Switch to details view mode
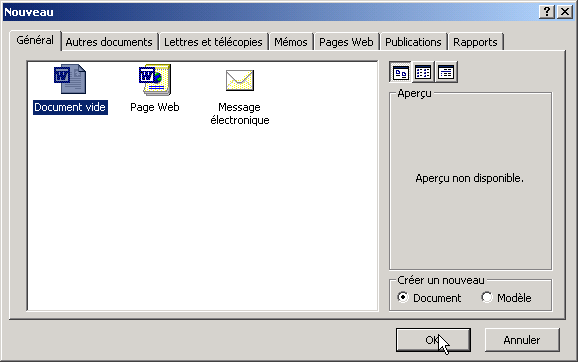 [446, 72]
